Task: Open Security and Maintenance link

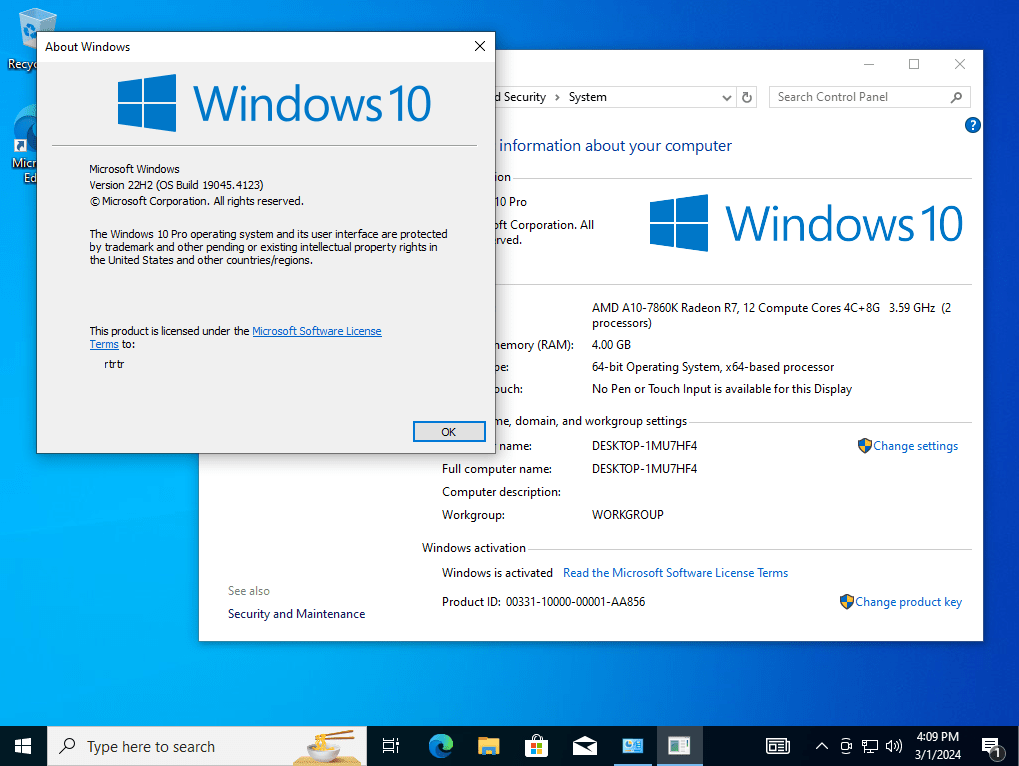Action: pyautogui.click(x=296, y=613)
